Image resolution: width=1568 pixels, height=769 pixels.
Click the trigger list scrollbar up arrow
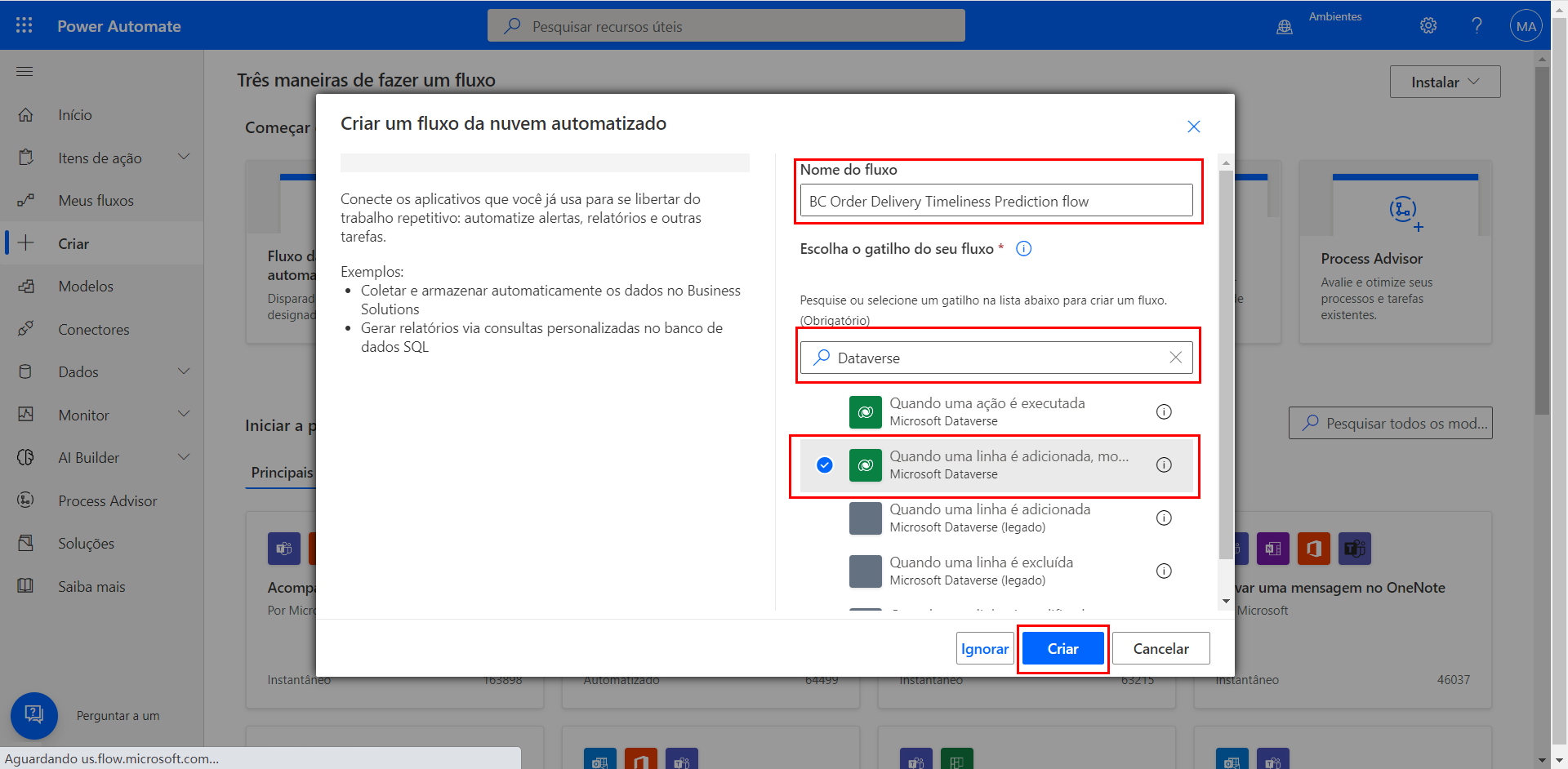pos(1226,162)
